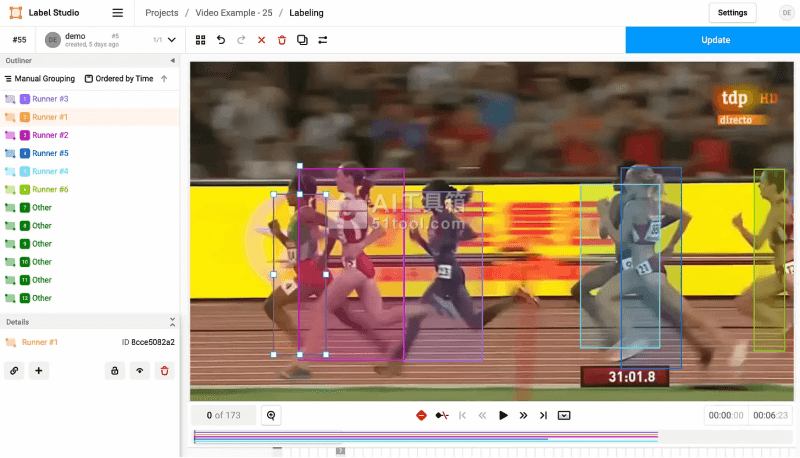Open the Settings button
This screenshot has height=458, width=800.
(x=732, y=13)
